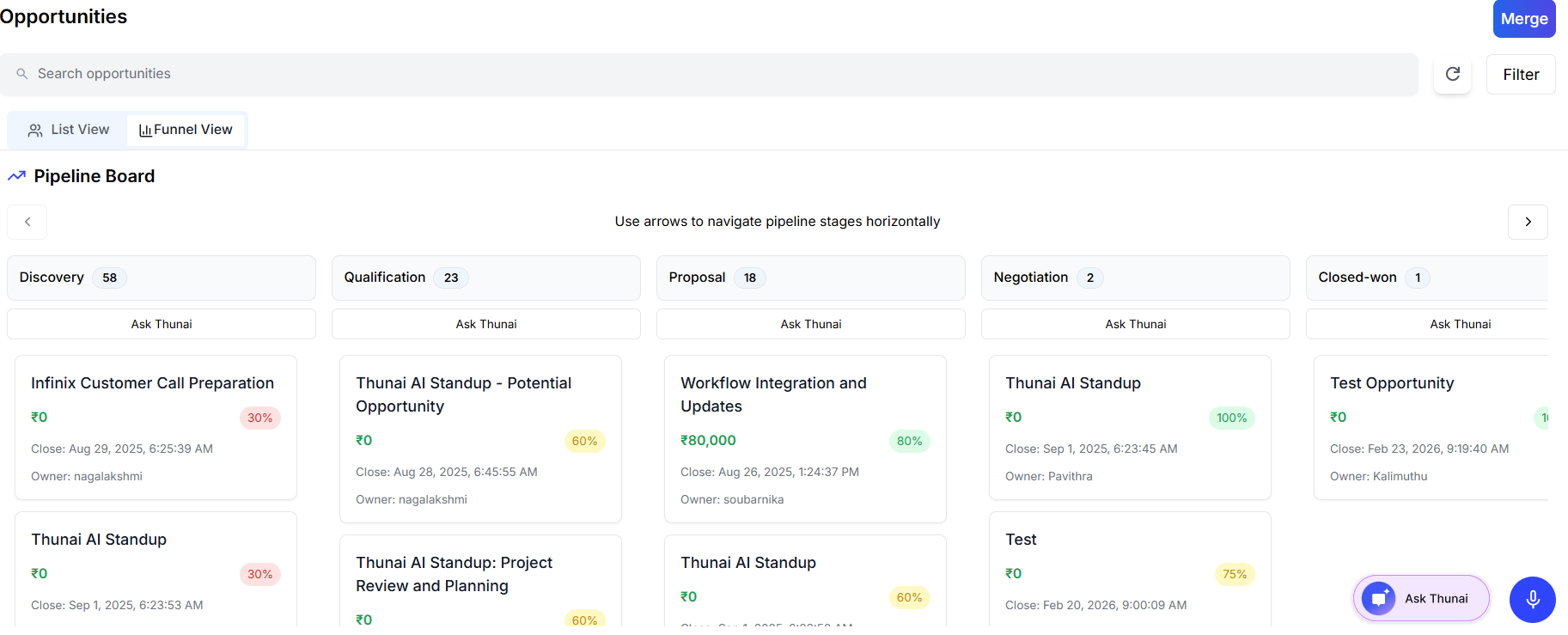Click Ask Thunai under Proposal column
The height and width of the screenshot is (635, 1568).
click(x=811, y=324)
